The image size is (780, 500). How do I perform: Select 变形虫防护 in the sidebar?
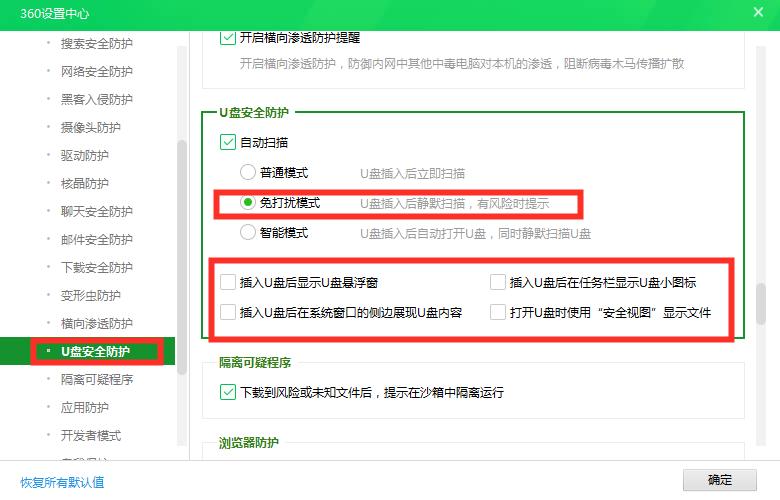(x=91, y=296)
